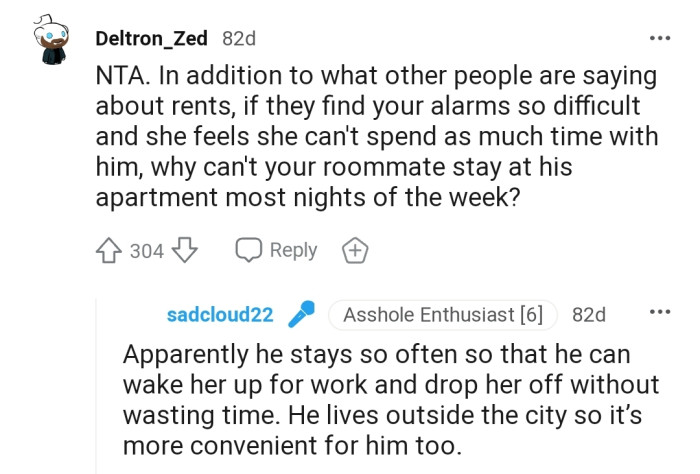Click the Asshole Enthusiast [6] flair
Image resolution: width=700 pixels, height=474 pixels.
(442, 315)
